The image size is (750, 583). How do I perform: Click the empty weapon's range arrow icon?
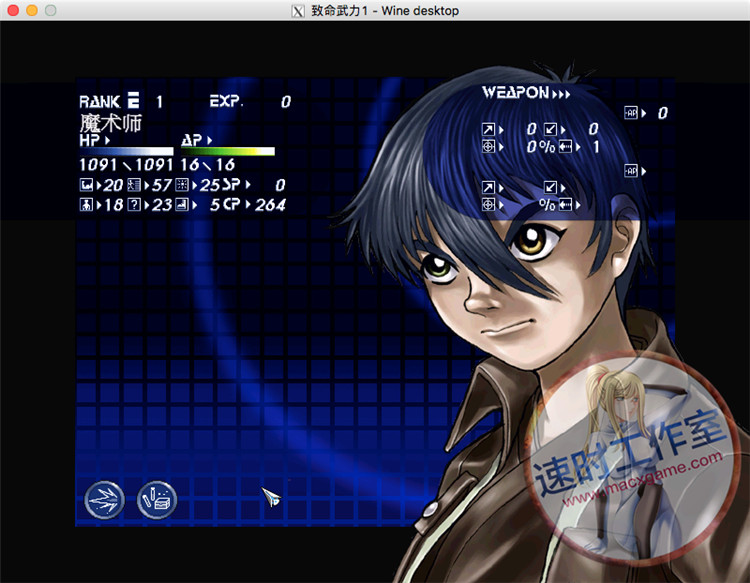pos(566,205)
